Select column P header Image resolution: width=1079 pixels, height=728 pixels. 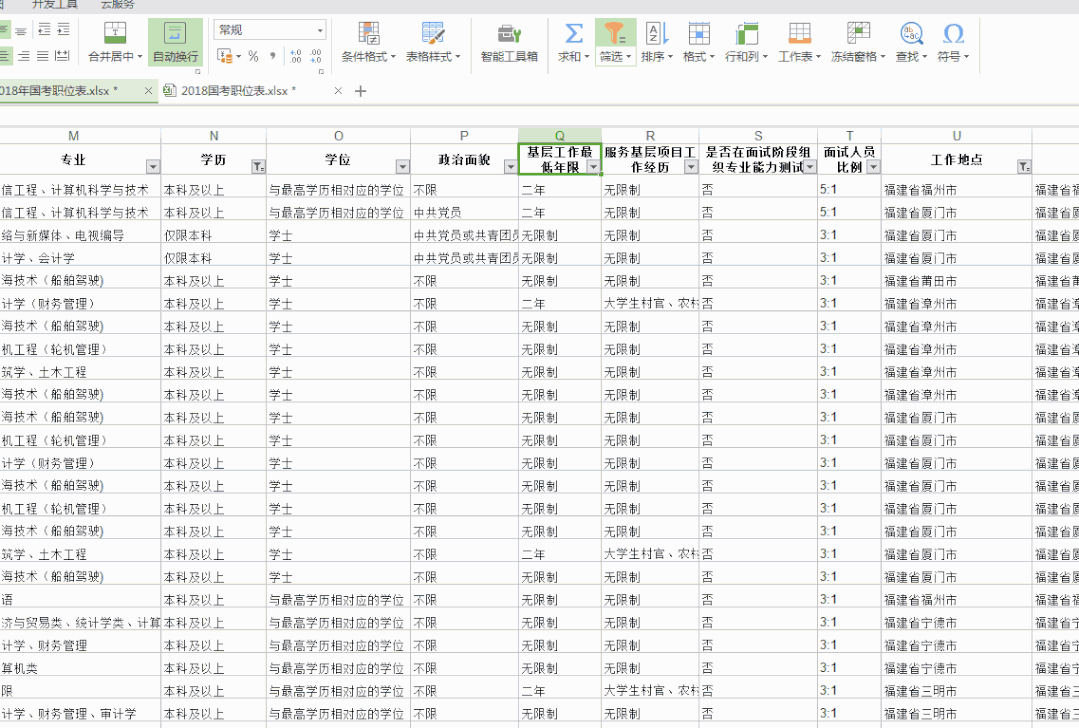click(464, 136)
